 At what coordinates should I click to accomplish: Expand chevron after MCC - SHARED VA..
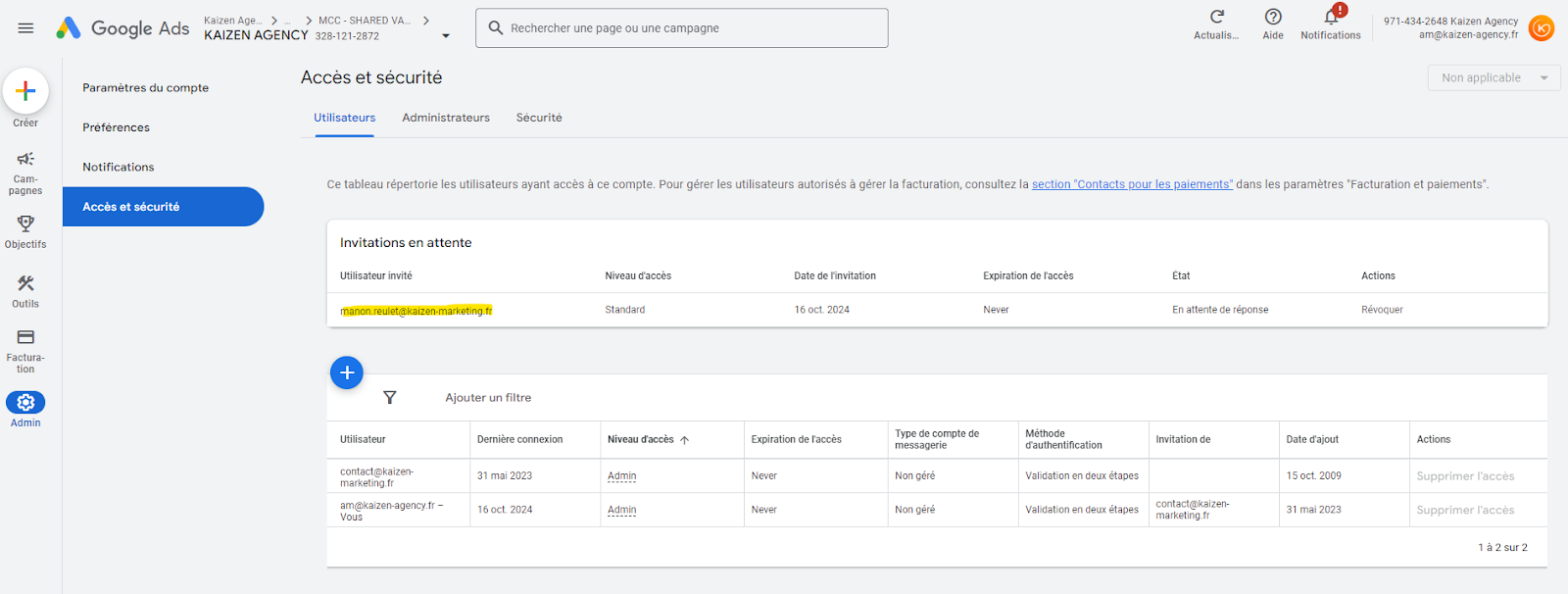[426, 21]
